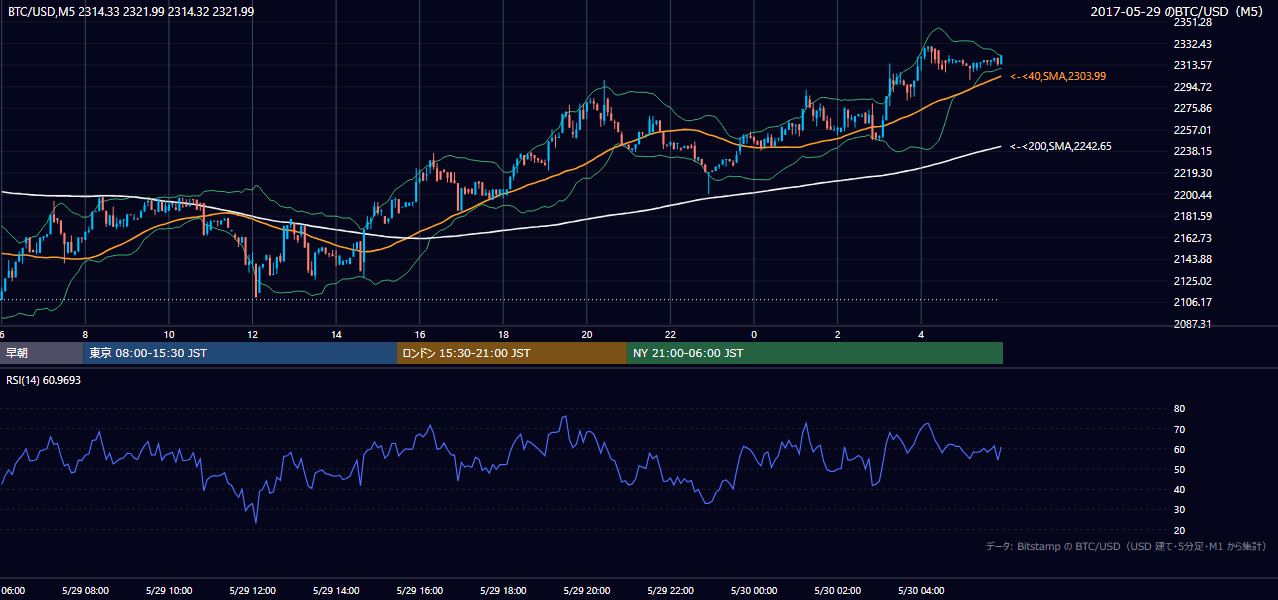
Task: Click hour tick 4 under price chart
Action: pyautogui.click(x=921, y=334)
